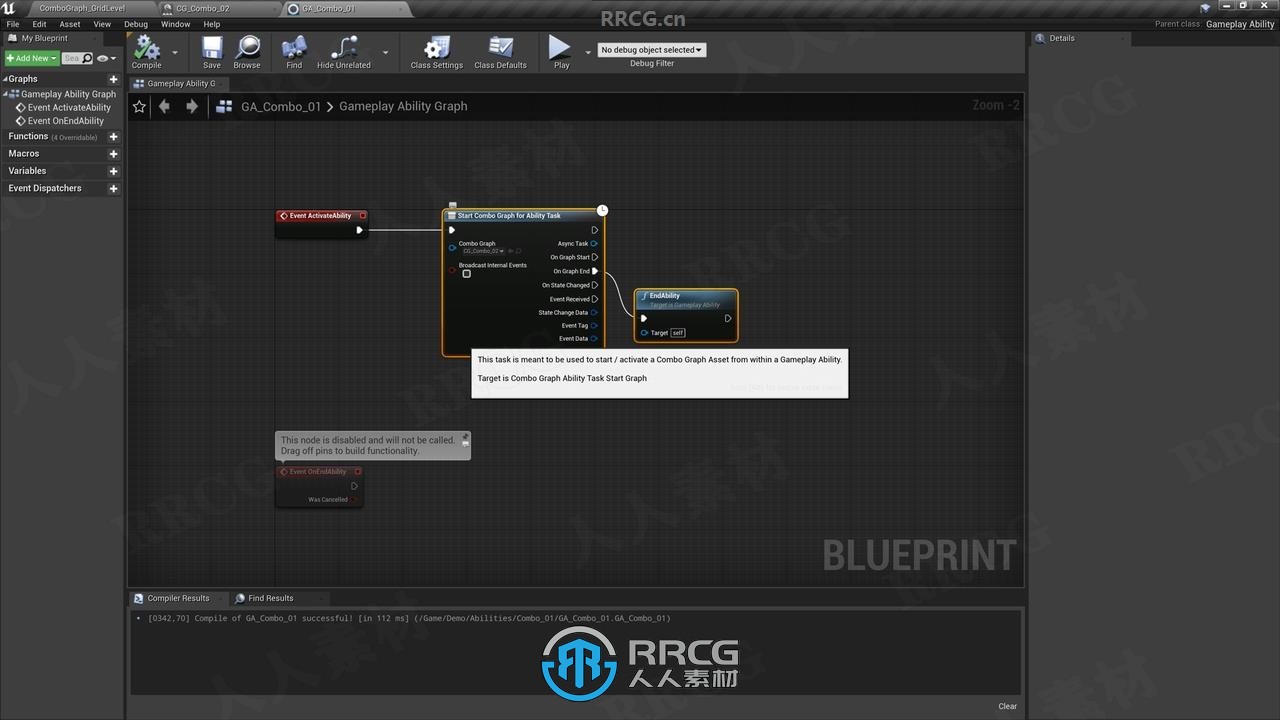This screenshot has width=1280, height=720.
Task: Select the Compiler Results tab
Action: [178, 598]
